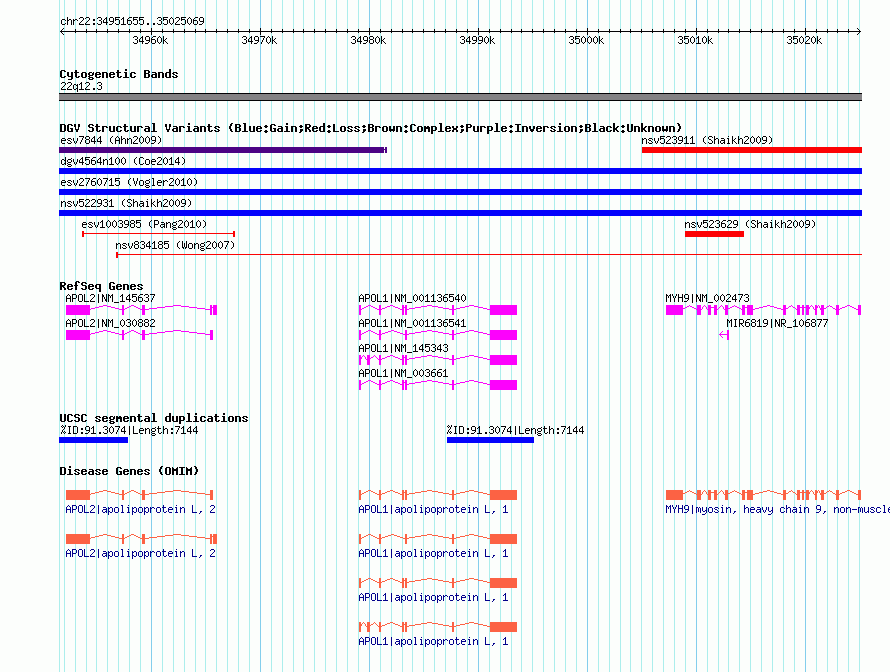The width and height of the screenshot is (890, 672).
Task: Select the esv1003985 (Pang2010) red variant line
Action: click(x=158, y=234)
